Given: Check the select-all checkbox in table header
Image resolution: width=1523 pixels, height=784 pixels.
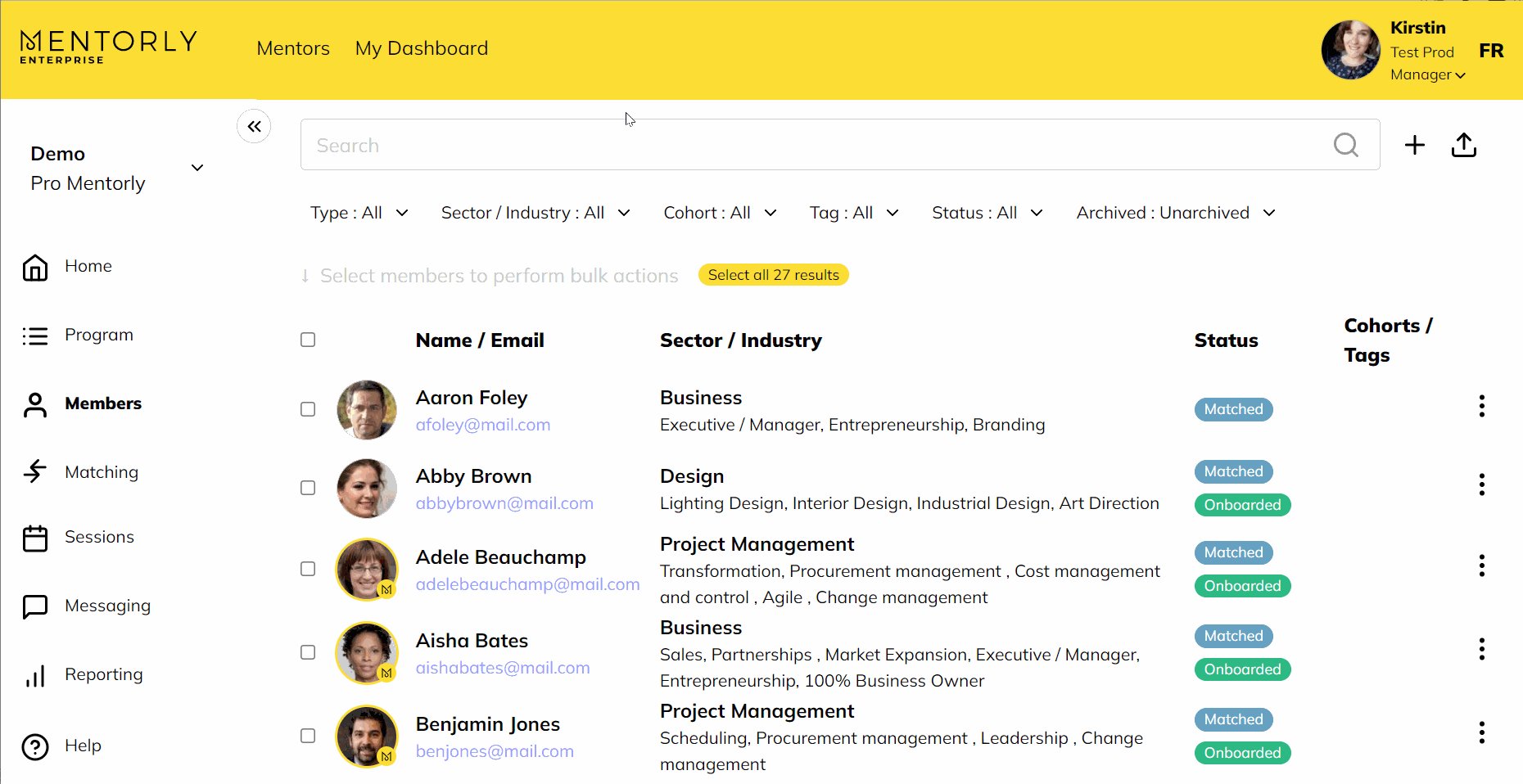Looking at the screenshot, I should (308, 340).
